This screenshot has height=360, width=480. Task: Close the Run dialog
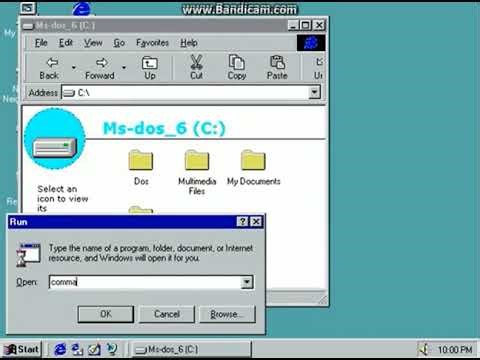pyautogui.click(x=256, y=222)
